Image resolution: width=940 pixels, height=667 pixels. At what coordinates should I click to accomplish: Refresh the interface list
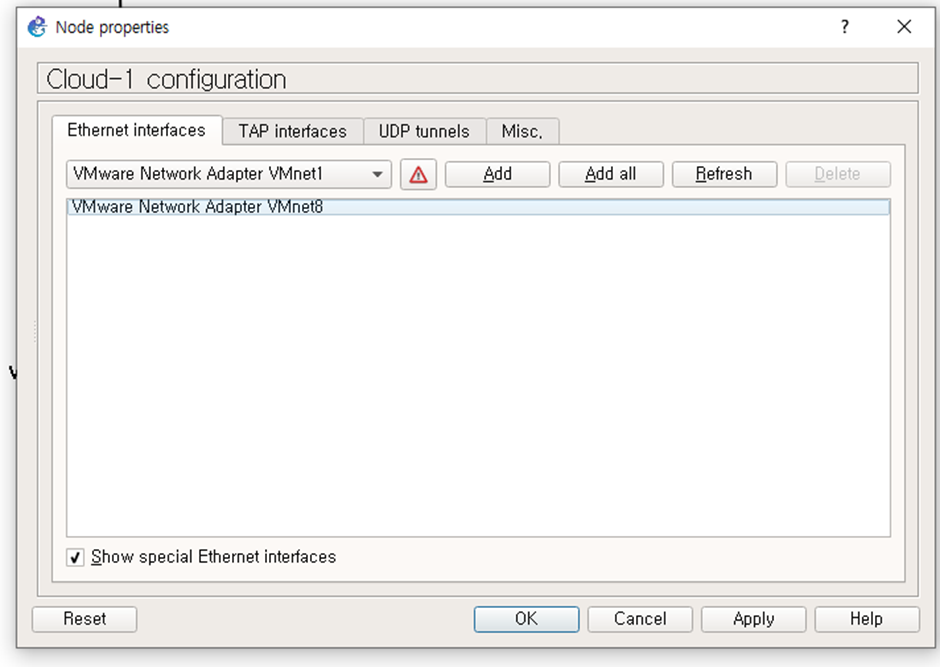point(724,174)
